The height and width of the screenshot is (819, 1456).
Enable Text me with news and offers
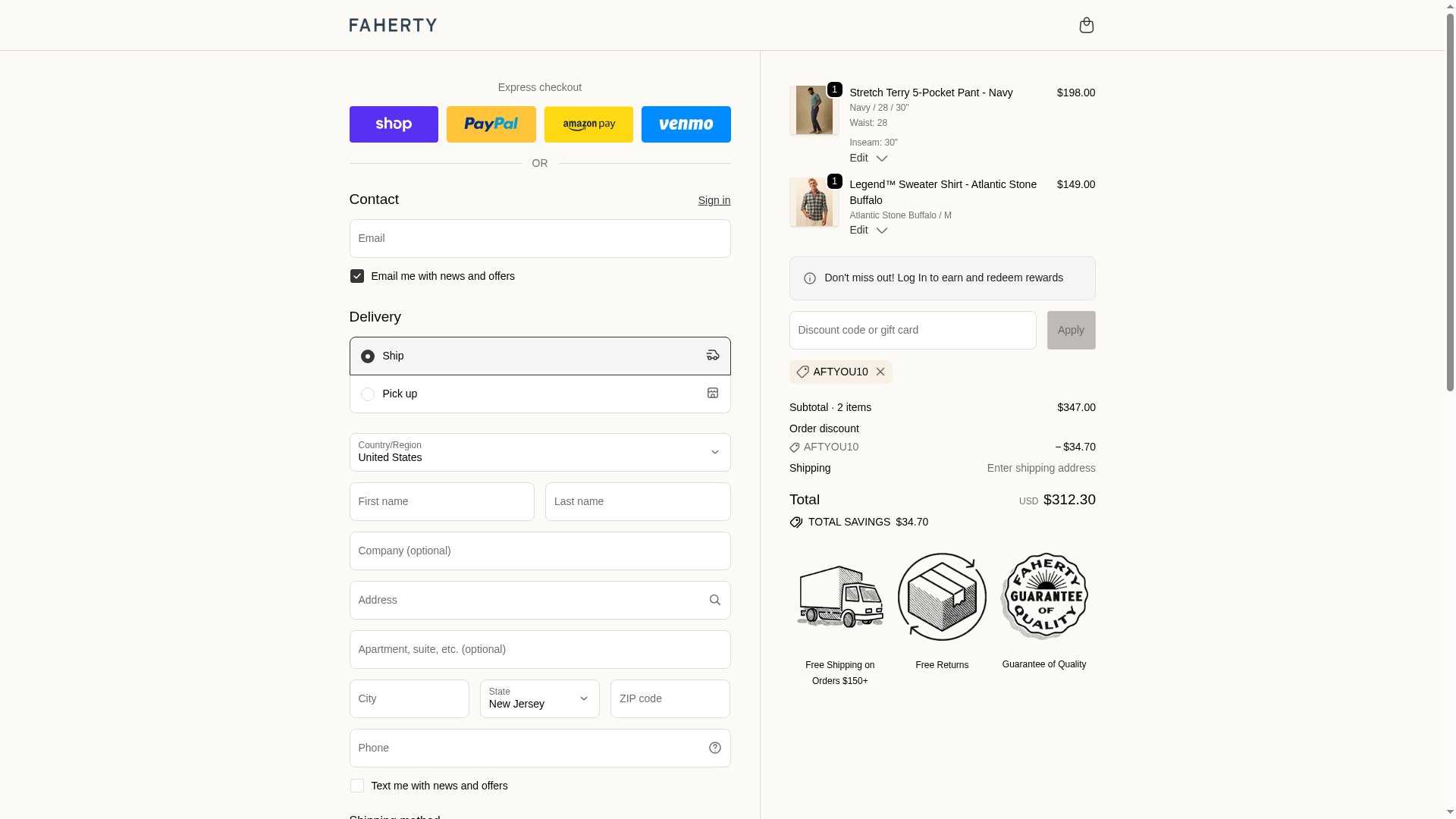(x=357, y=786)
